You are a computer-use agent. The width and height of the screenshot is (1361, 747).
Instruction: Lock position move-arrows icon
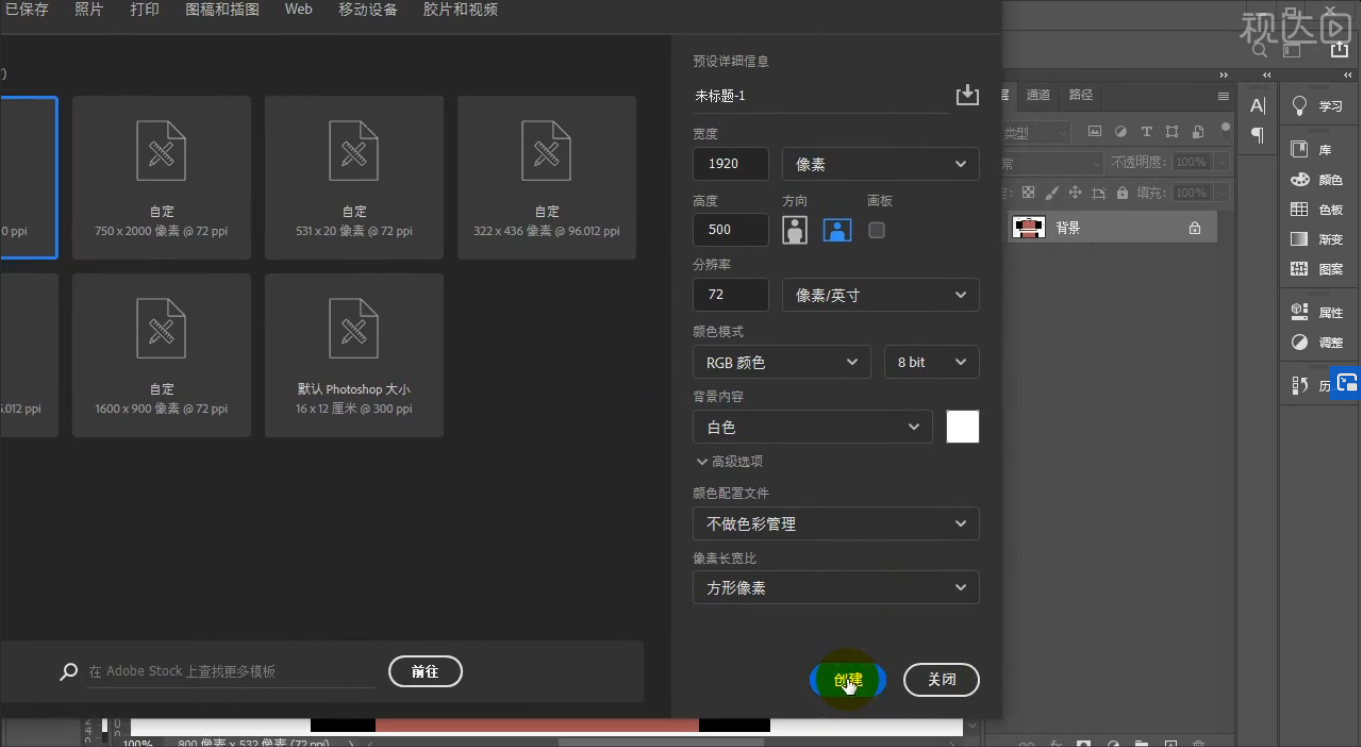[x=1075, y=193]
